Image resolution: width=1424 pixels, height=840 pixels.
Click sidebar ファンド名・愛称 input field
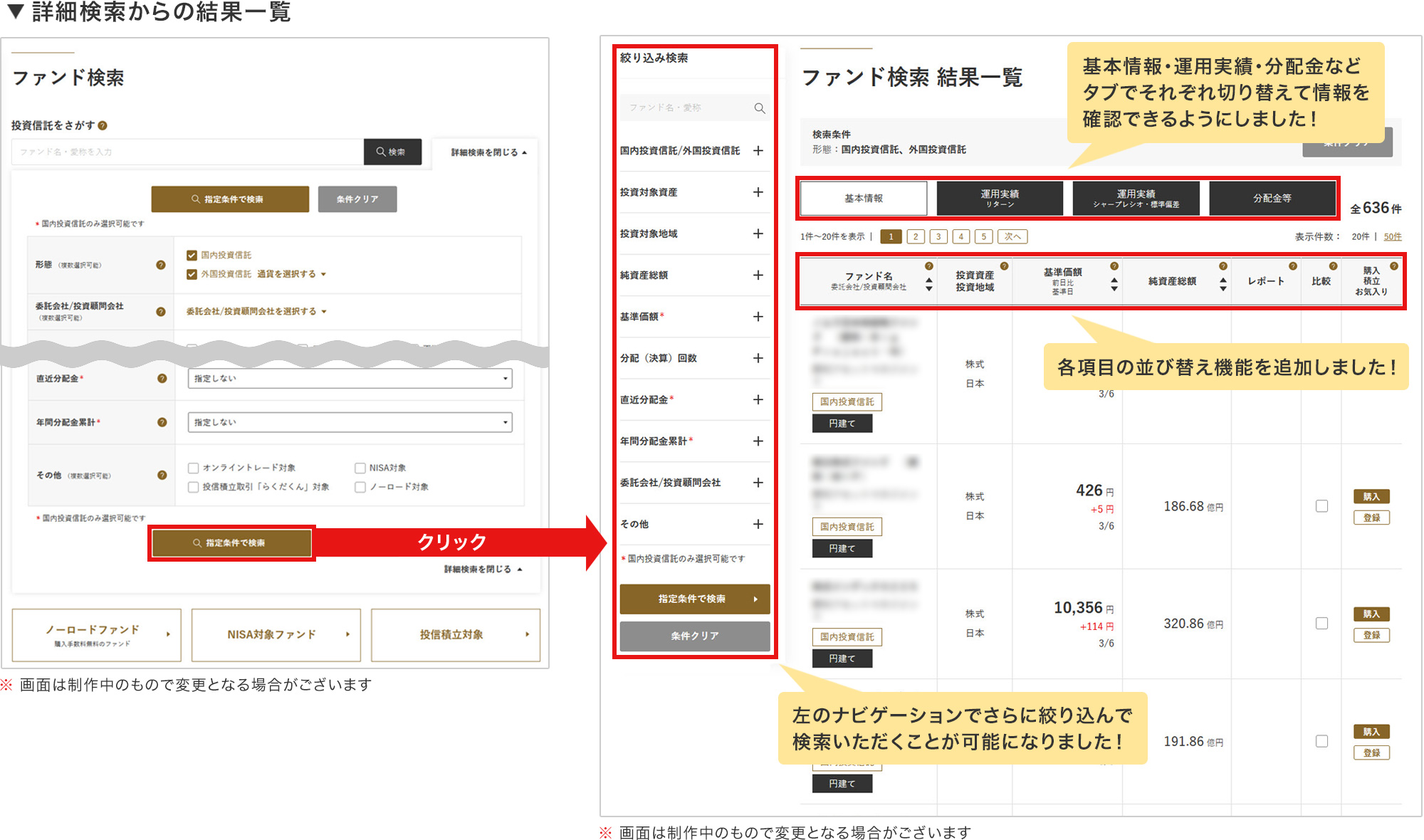694,107
